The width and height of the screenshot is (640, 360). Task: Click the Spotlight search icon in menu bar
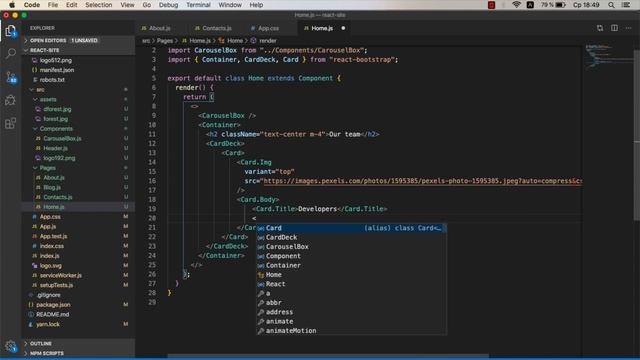pos(611,5)
